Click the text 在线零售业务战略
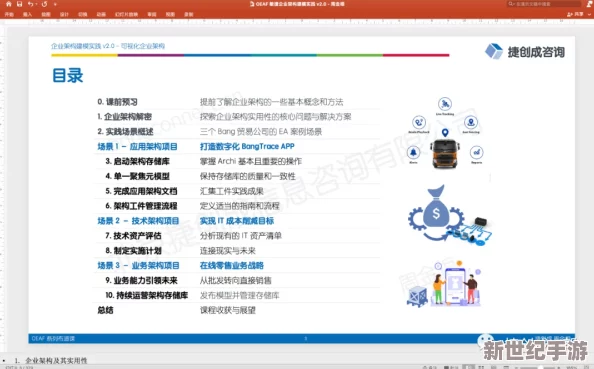The image size is (594, 369). click(231, 266)
